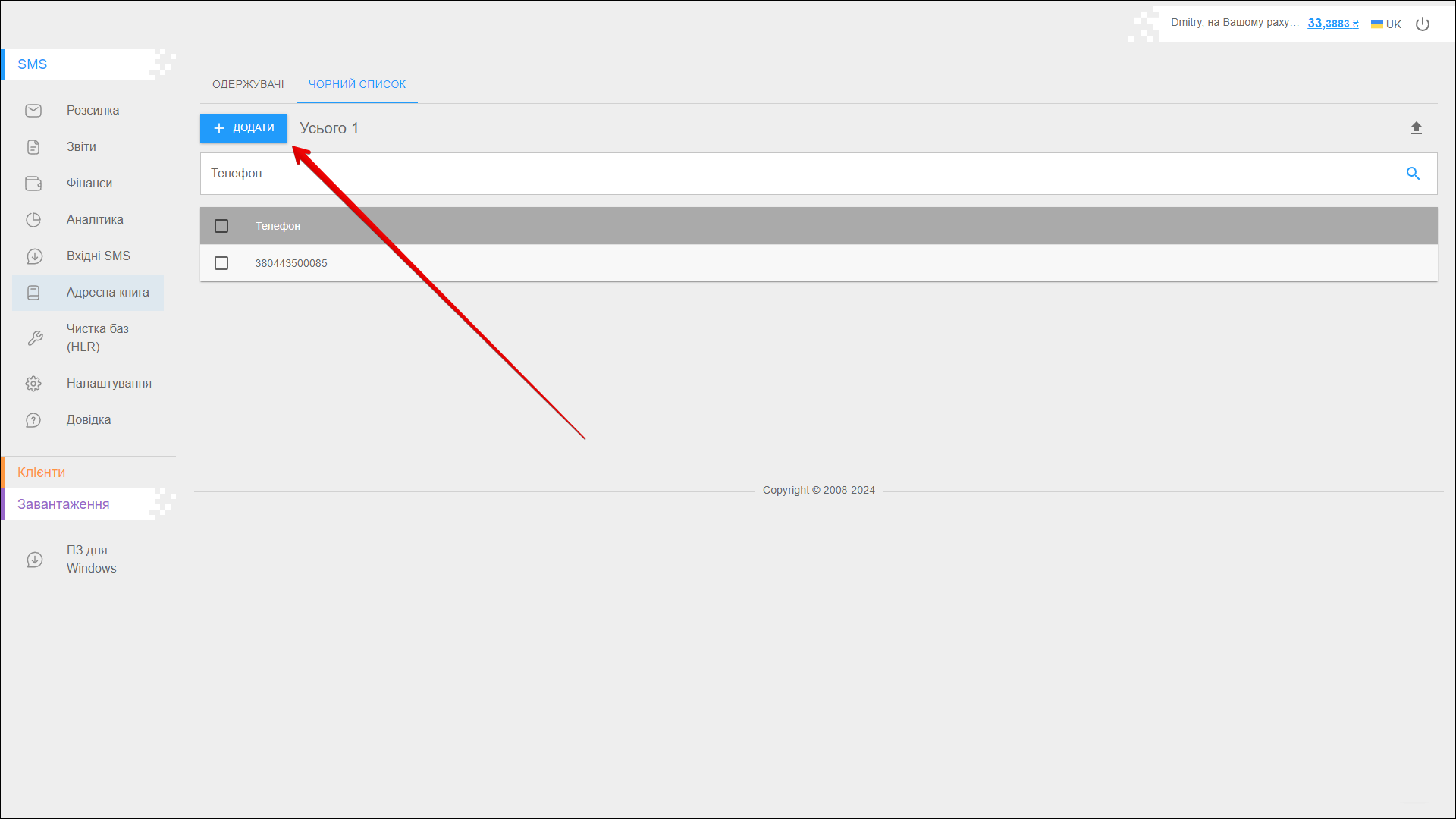
Task: Open Чистка баз (HLR)
Action: [x=97, y=338]
